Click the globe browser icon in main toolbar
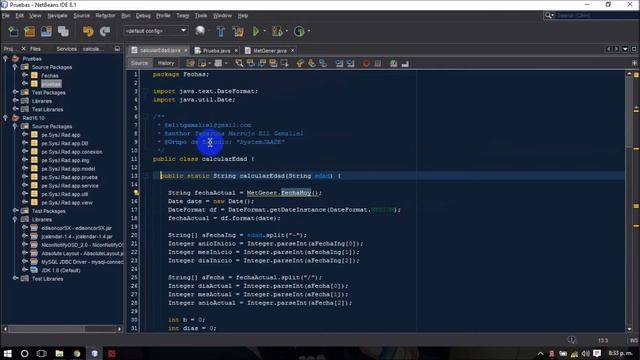 click(200, 31)
